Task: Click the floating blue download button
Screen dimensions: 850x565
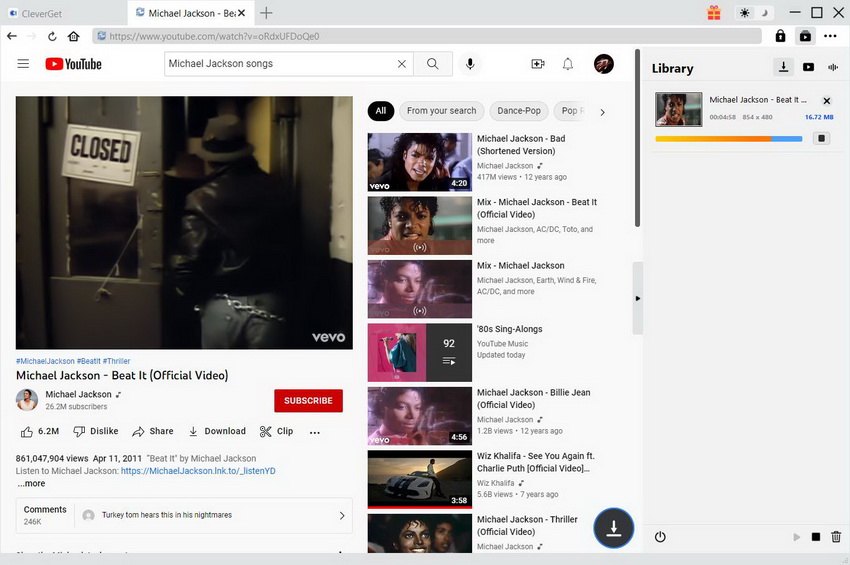Action: click(614, 528)
